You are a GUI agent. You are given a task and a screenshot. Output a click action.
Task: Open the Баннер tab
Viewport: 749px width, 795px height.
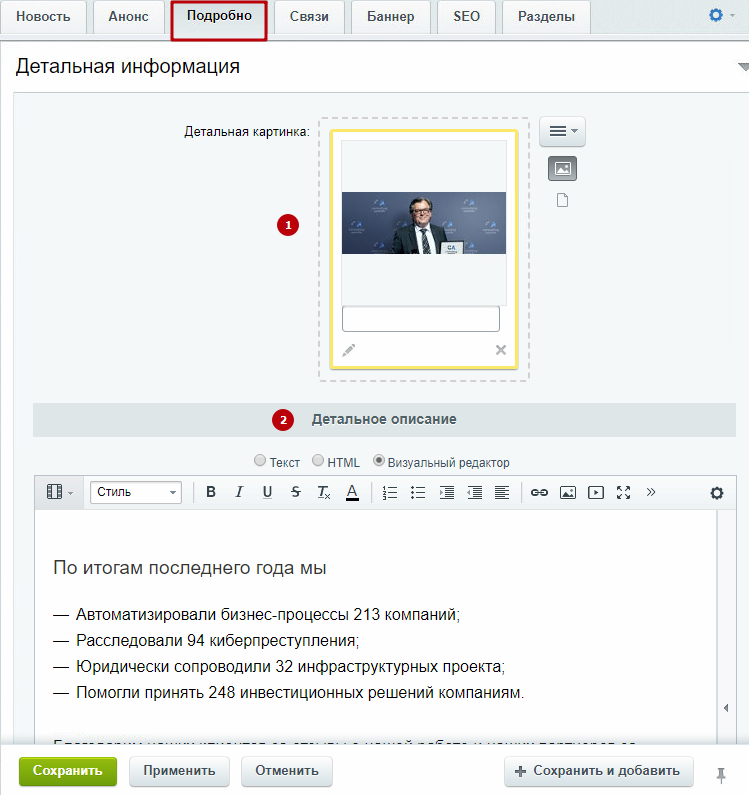[x=390, y=17]
